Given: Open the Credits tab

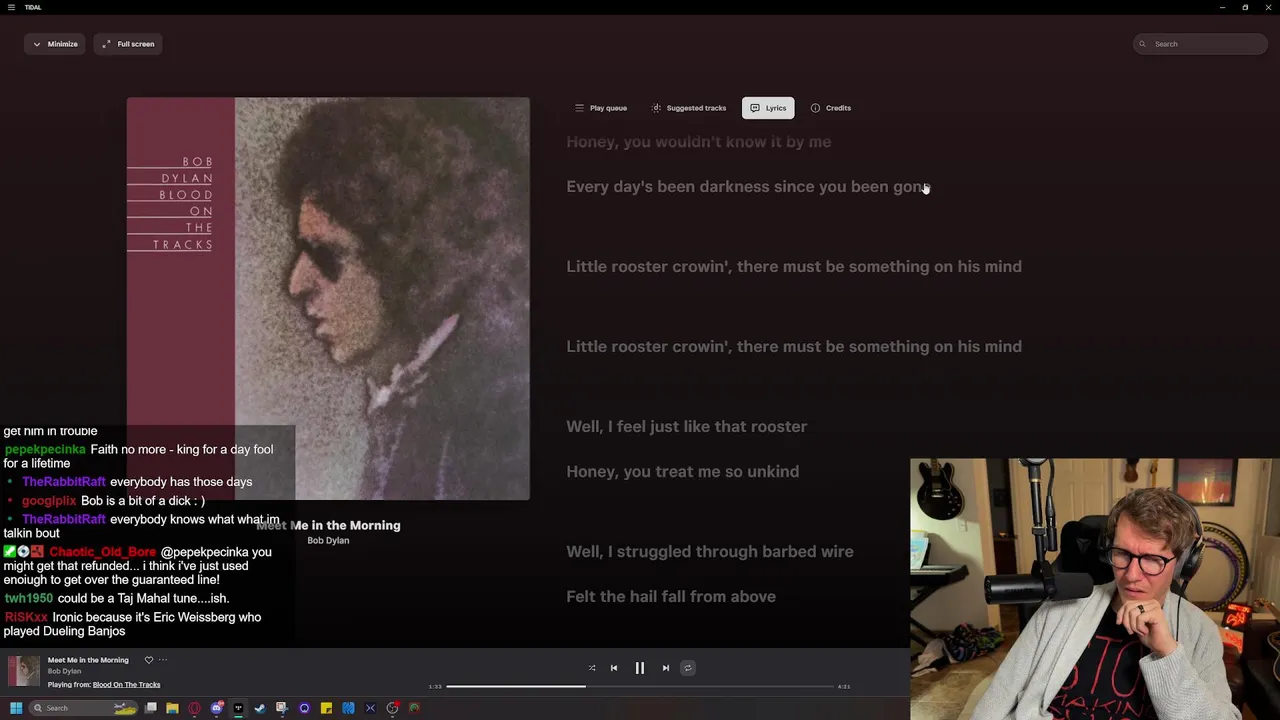Looking at the screenshot, I should (831, 108).
